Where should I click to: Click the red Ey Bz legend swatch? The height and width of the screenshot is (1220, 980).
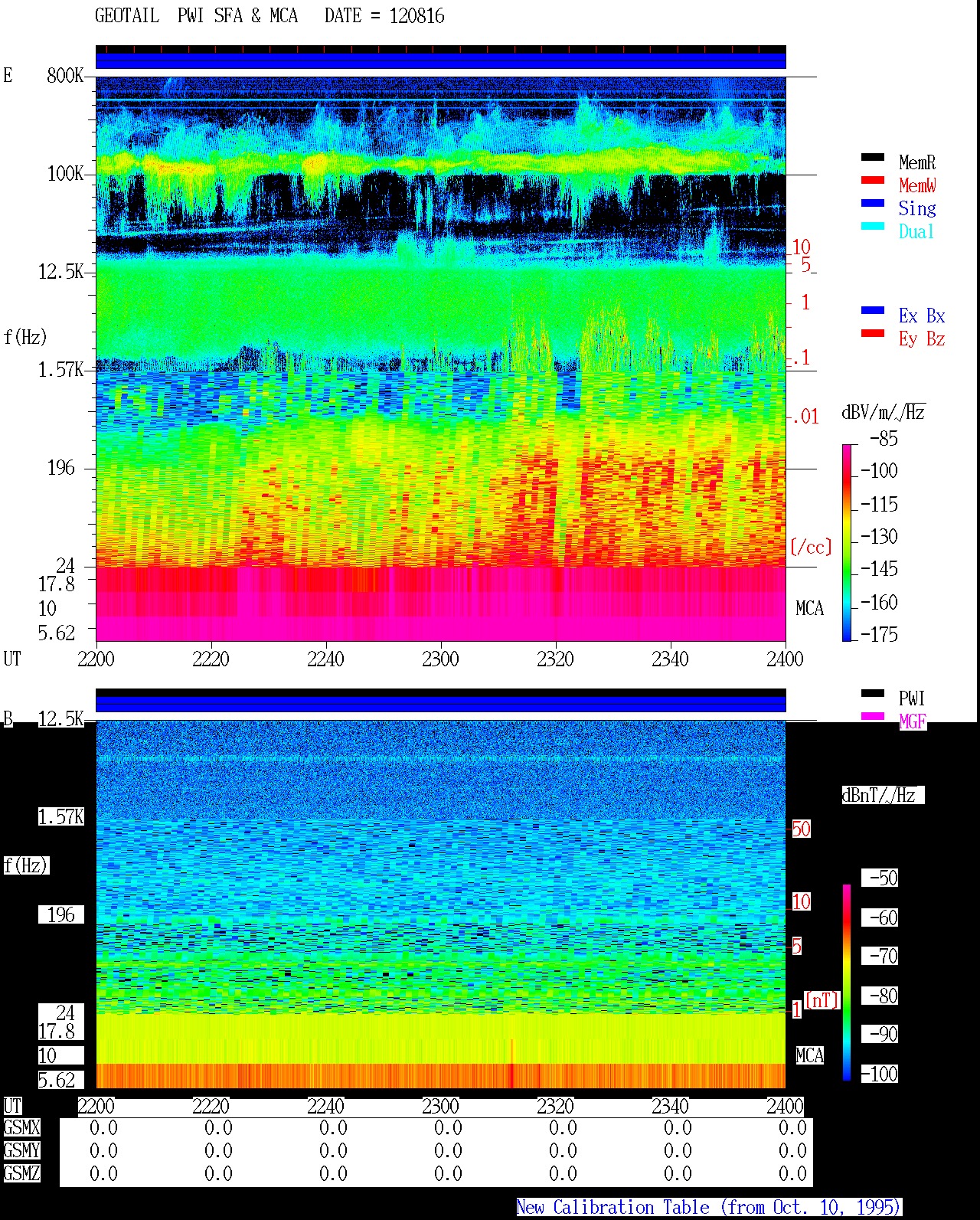pyautogui.click(x=873, y=334)
